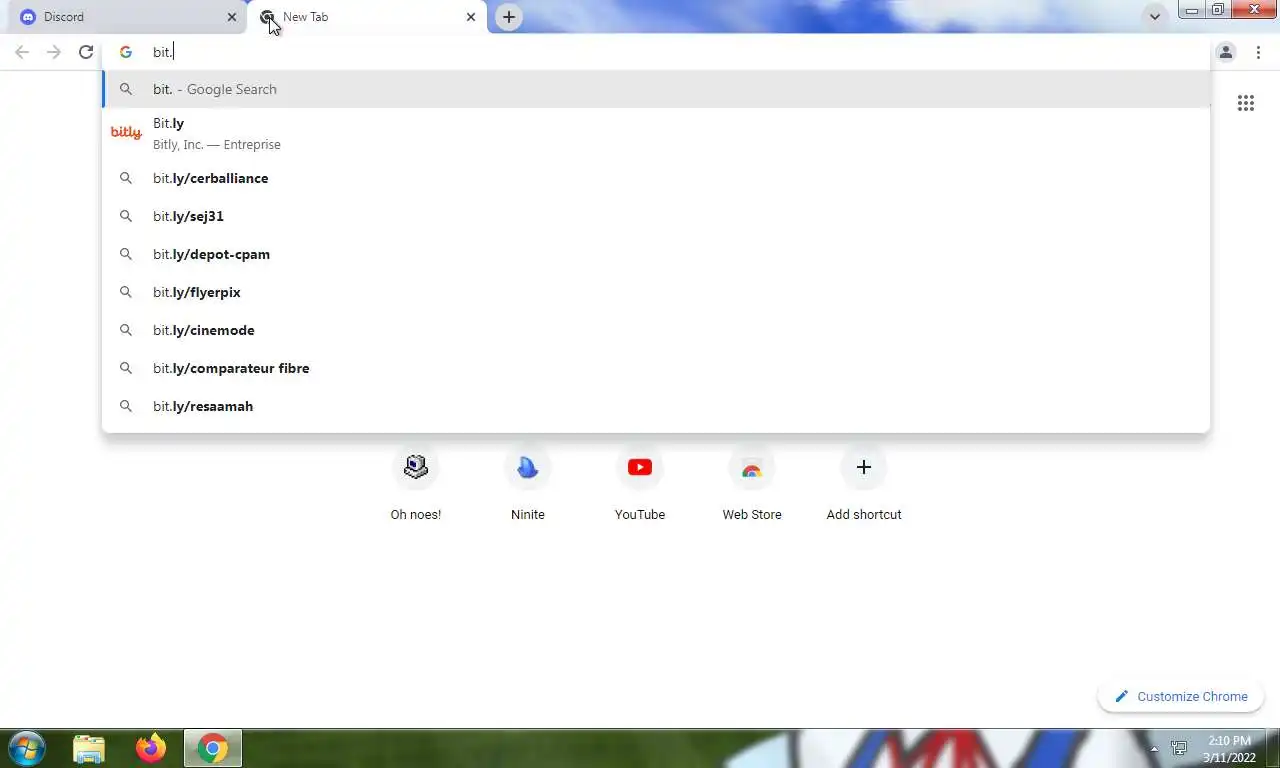The height and width of the screenshot is (768, 1280).
Task: Launch Firefox from the taskbar
Action: click(x=151, y=749)
